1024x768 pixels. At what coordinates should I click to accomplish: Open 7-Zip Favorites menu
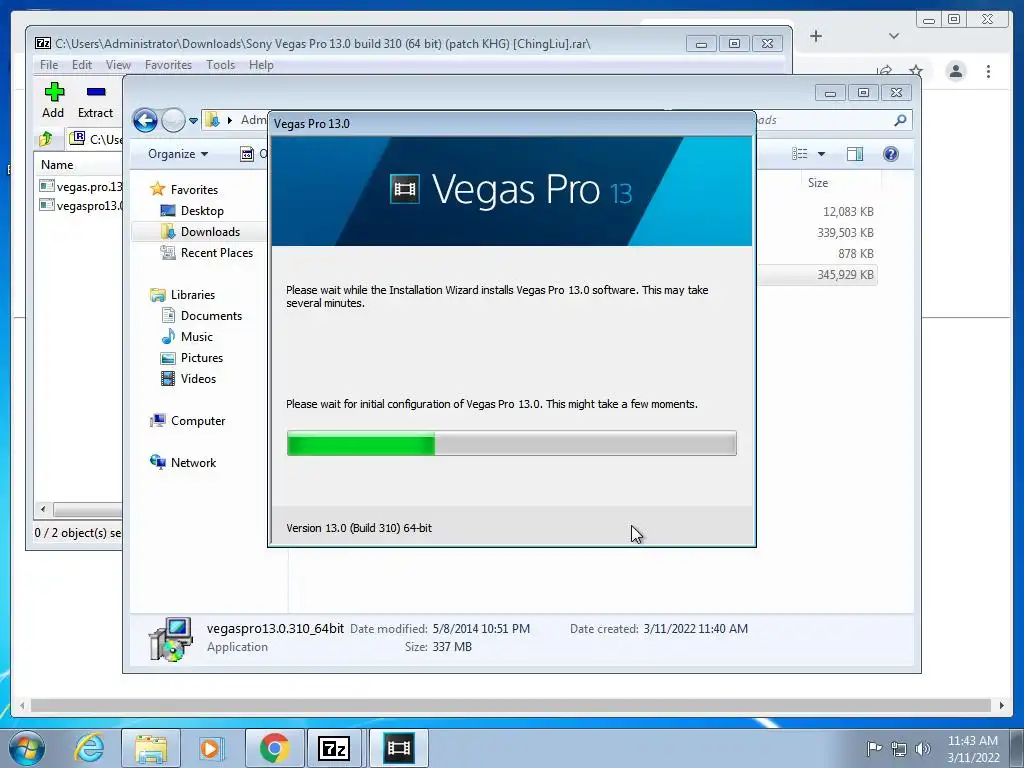168,65
